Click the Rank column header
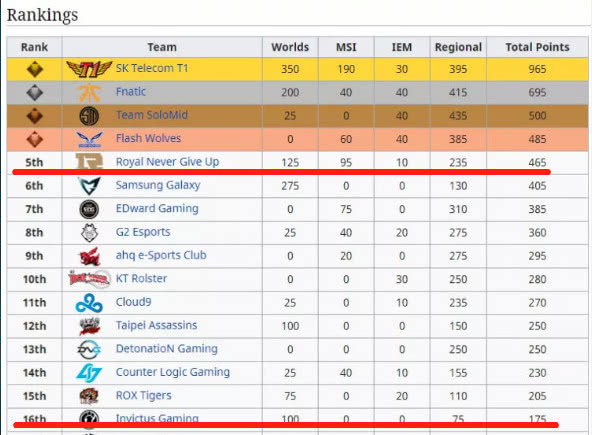Viewport: 592px width, 435px height. point(34,47)
